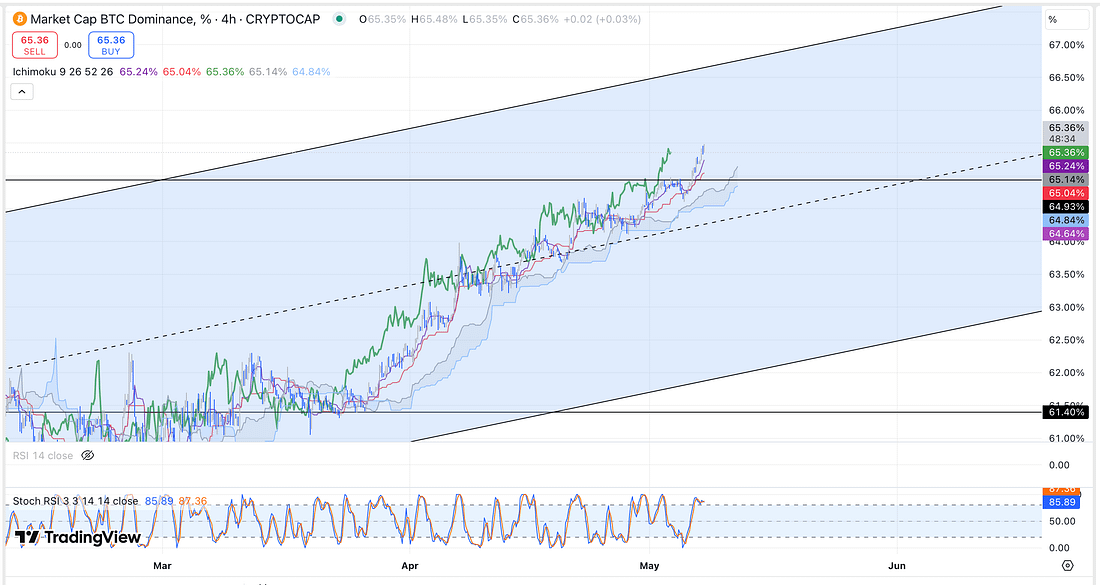Click the May label on time axis
Image resolution: width=1100 pixels, height=585 pixels.
pos(651,566)
